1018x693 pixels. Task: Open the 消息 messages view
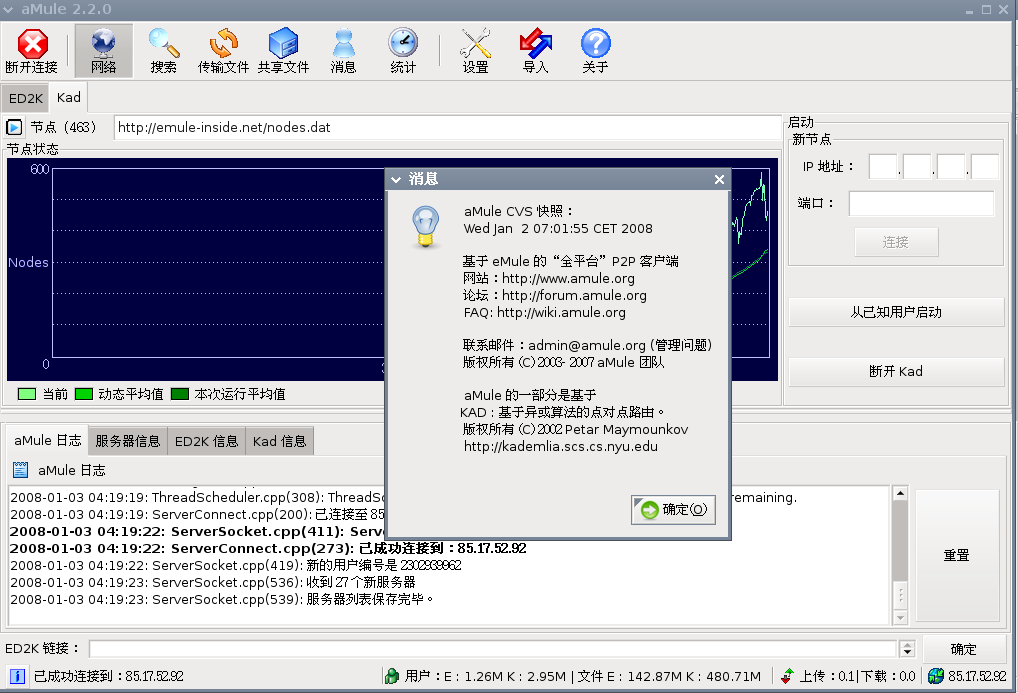[343, 51]
